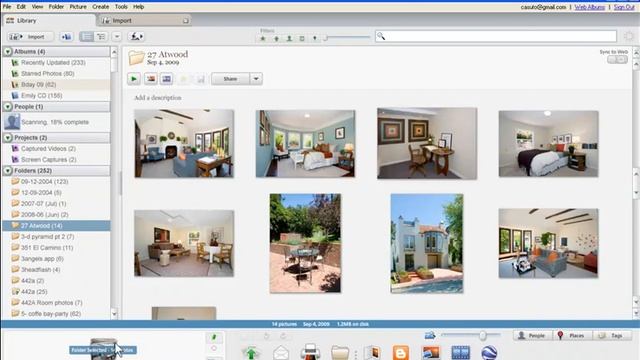Screen dimensions: 640x360
Task: Click the create movie presentation icon
Action: tap(167, 79)
